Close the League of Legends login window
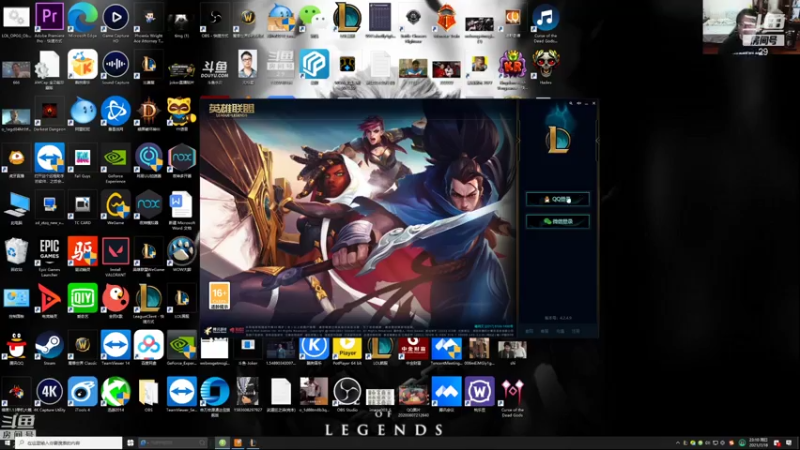The image size is (800, 450). click(x=593, y=104)
